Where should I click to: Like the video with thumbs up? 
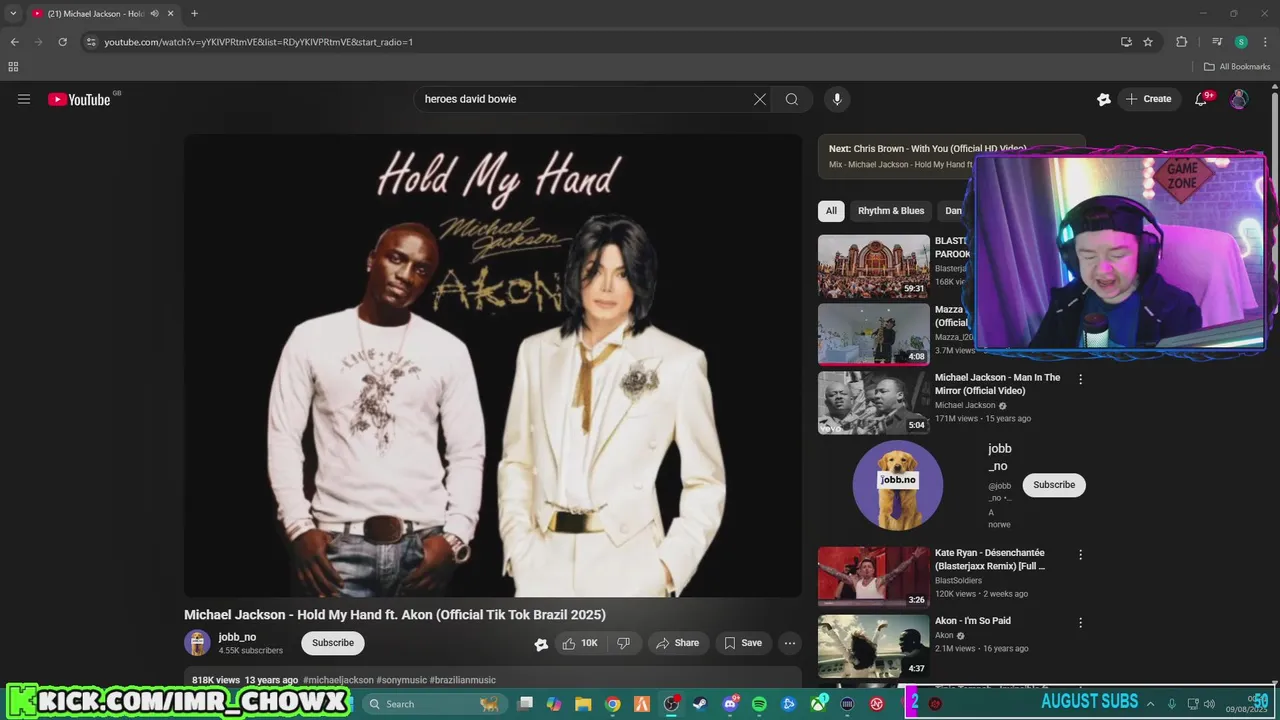580,643
